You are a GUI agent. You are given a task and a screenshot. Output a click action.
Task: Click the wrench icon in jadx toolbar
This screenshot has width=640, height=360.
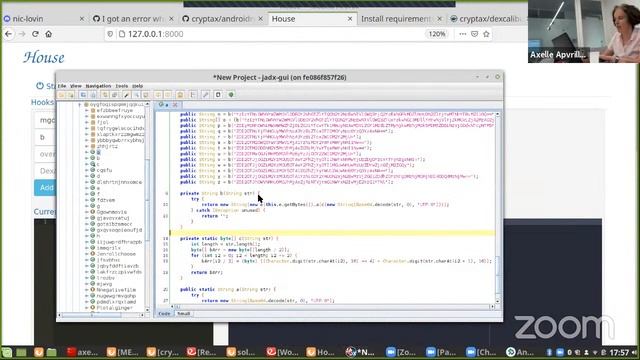(x=205, y=95)
